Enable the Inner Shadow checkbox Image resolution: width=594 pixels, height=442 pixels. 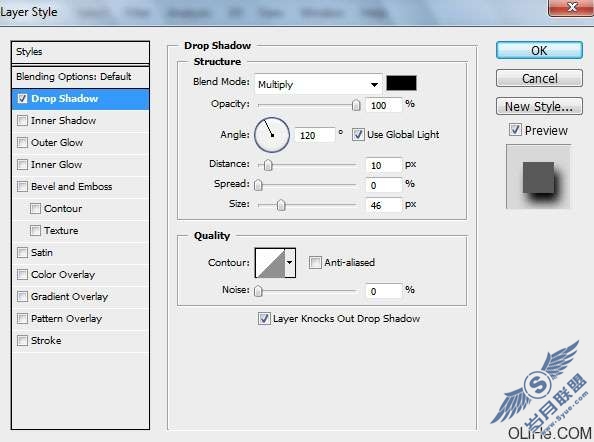click(22, 121)
